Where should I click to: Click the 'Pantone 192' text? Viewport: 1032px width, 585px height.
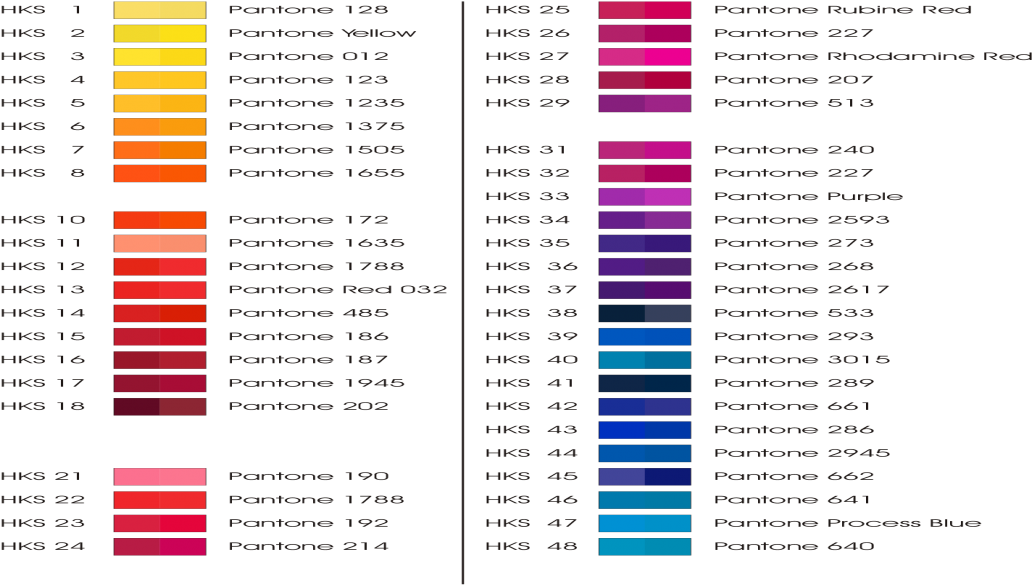[309, 523]
